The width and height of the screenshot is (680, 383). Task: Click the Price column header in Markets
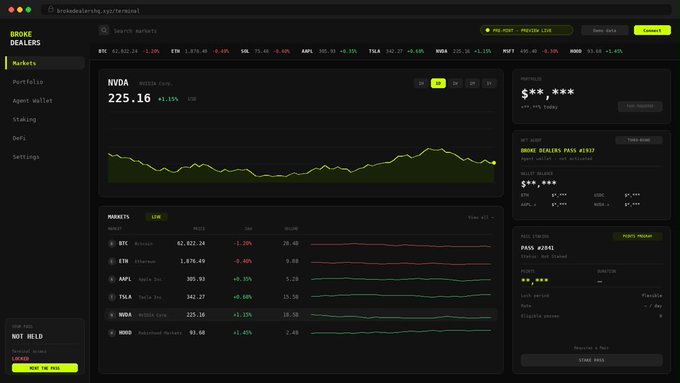tap(199, 229)
